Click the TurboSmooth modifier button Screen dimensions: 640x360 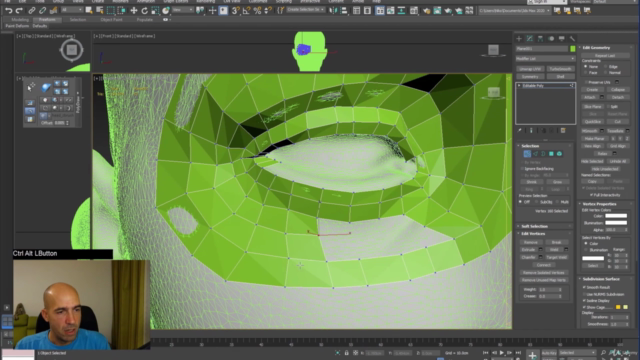coord(560,69)
